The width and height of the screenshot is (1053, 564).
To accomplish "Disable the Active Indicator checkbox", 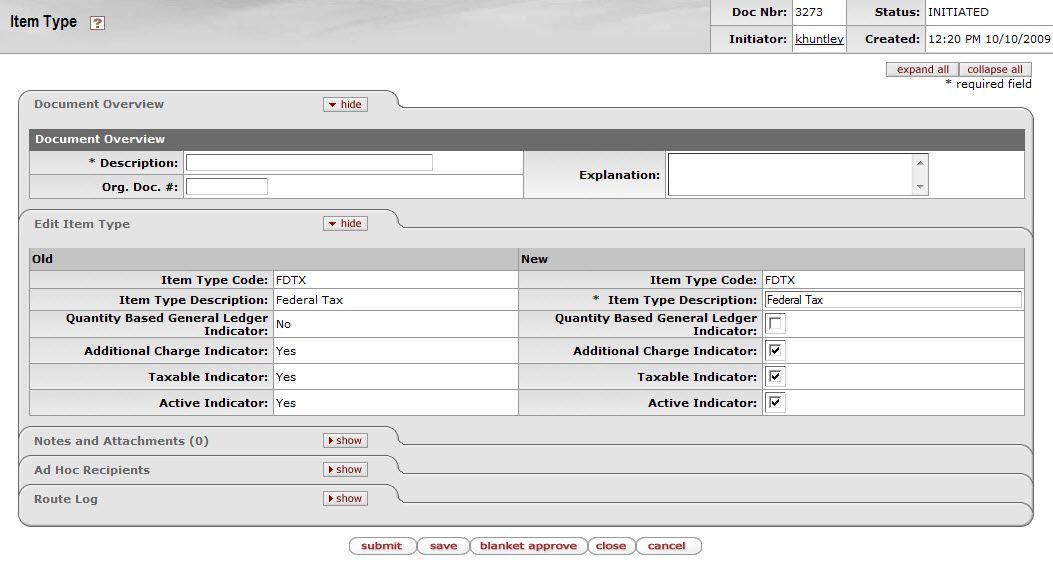I will coord(776,403).
